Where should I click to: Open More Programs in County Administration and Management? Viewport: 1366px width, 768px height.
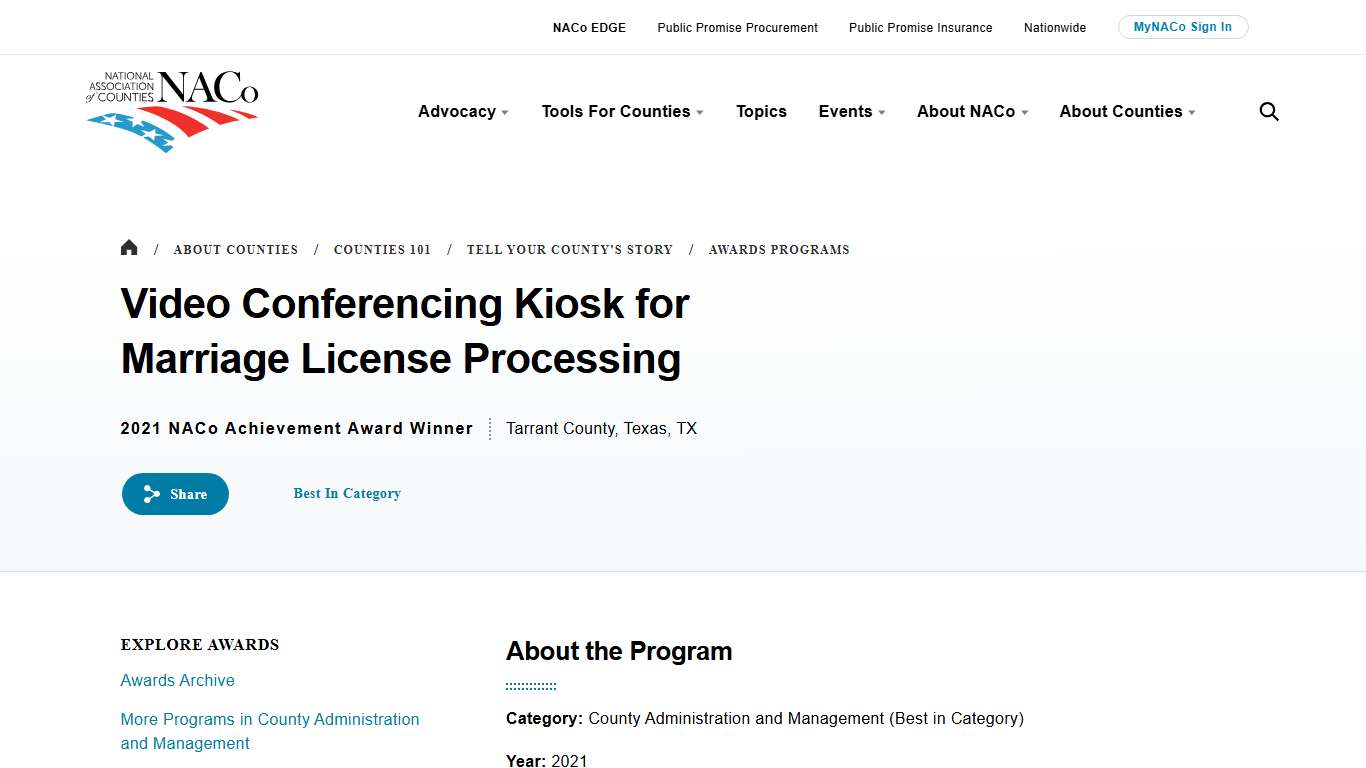coord(270,731)
